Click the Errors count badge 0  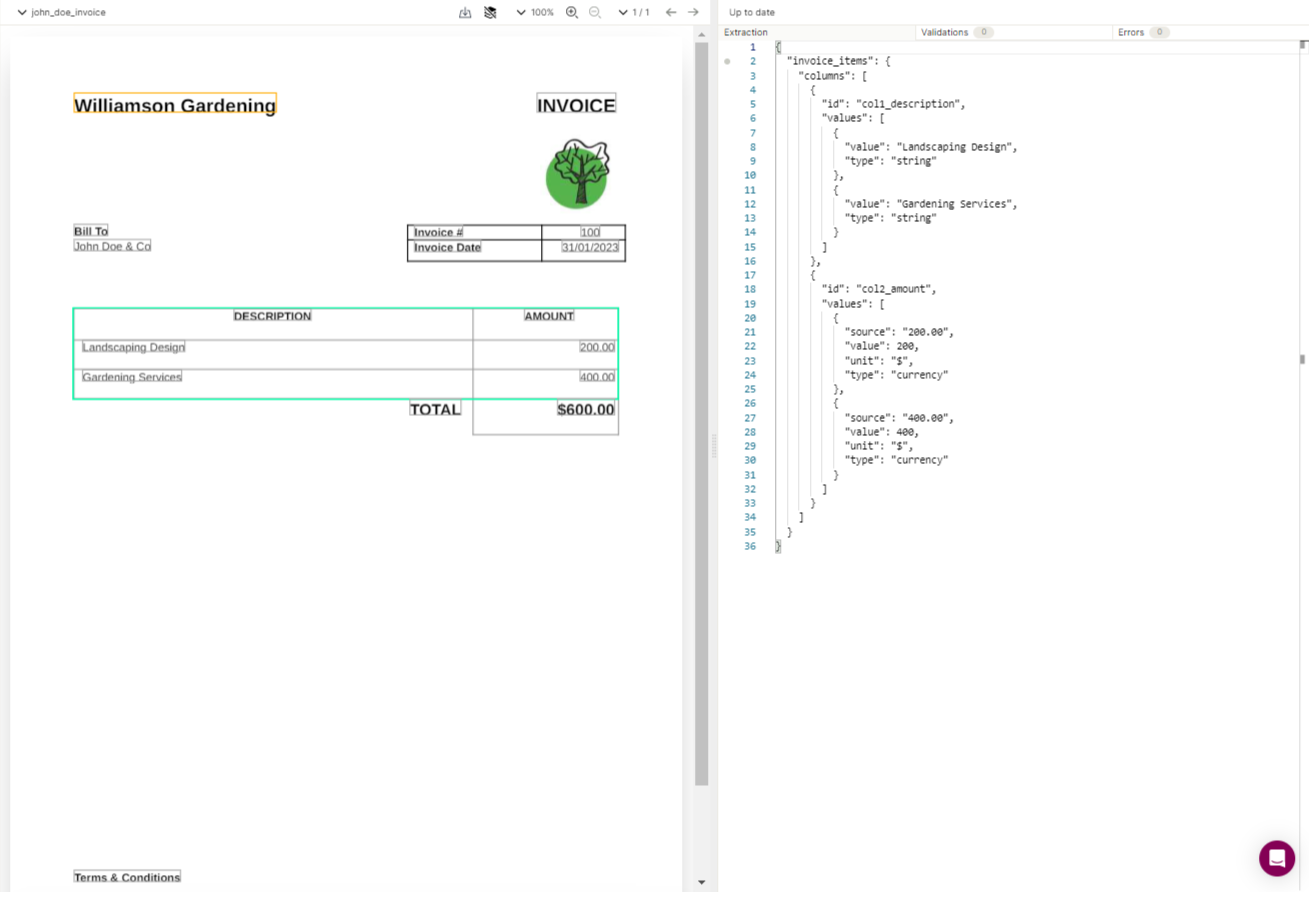[1159, 32]
